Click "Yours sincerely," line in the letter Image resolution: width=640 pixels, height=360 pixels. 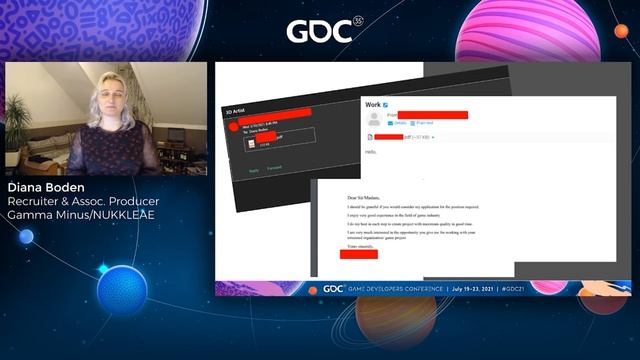pos(360,247)
